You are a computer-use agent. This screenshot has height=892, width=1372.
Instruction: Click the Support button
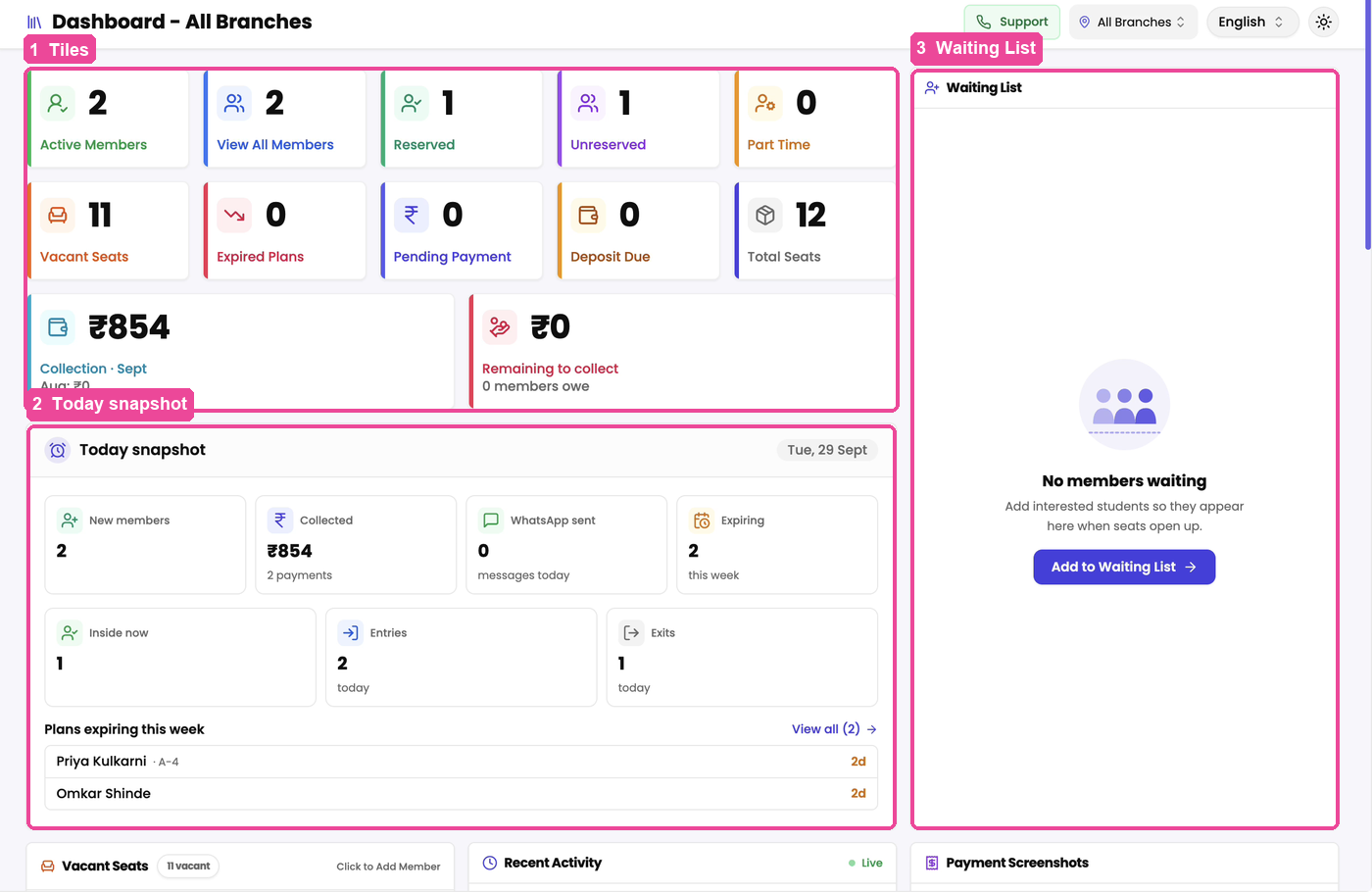[1012, 22]
